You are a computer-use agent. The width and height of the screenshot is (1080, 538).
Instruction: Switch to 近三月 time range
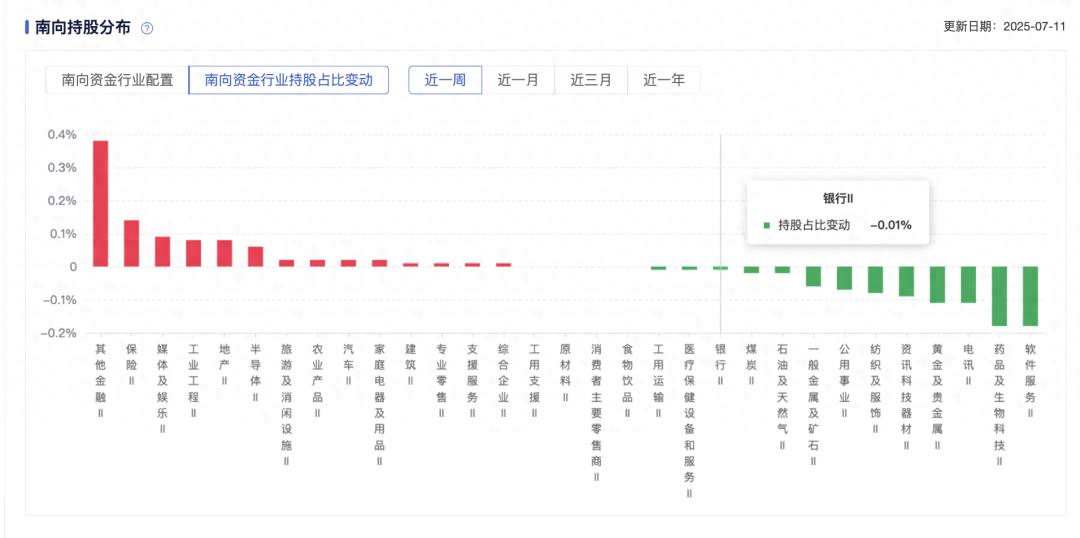(591, 80)
